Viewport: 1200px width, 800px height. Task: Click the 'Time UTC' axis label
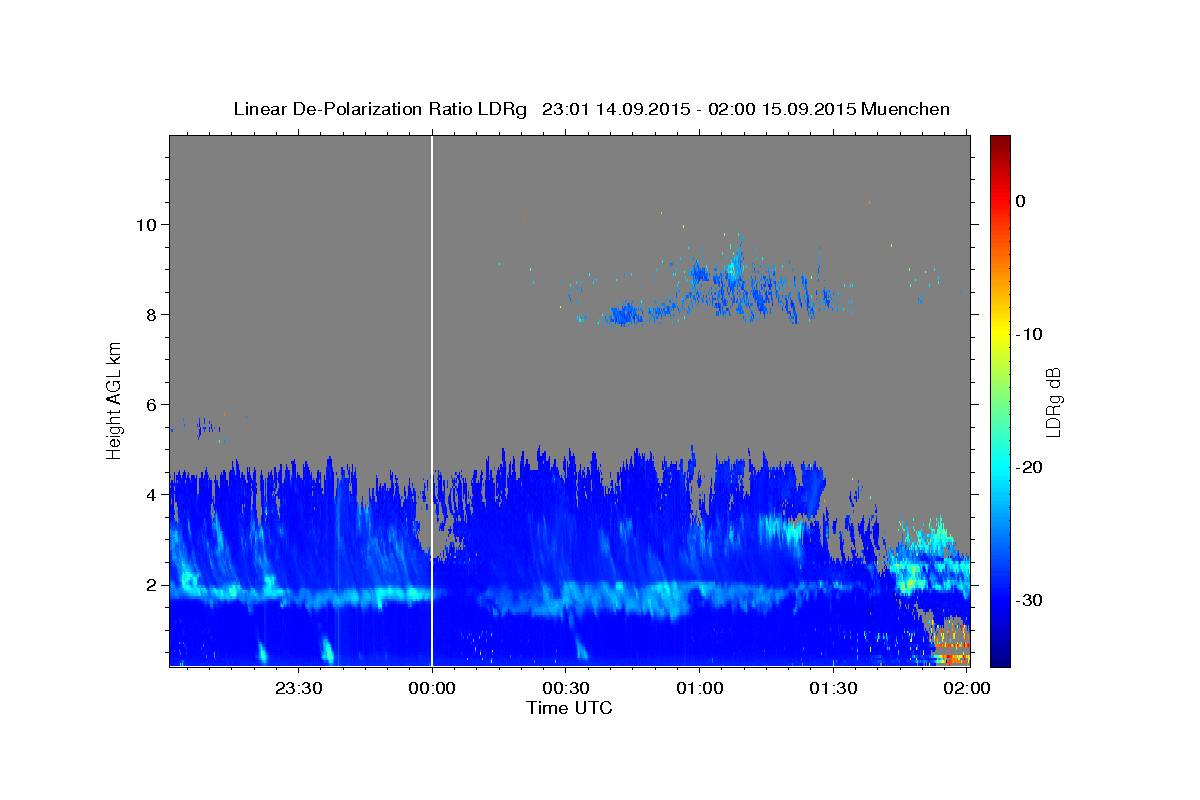[569, 708]
